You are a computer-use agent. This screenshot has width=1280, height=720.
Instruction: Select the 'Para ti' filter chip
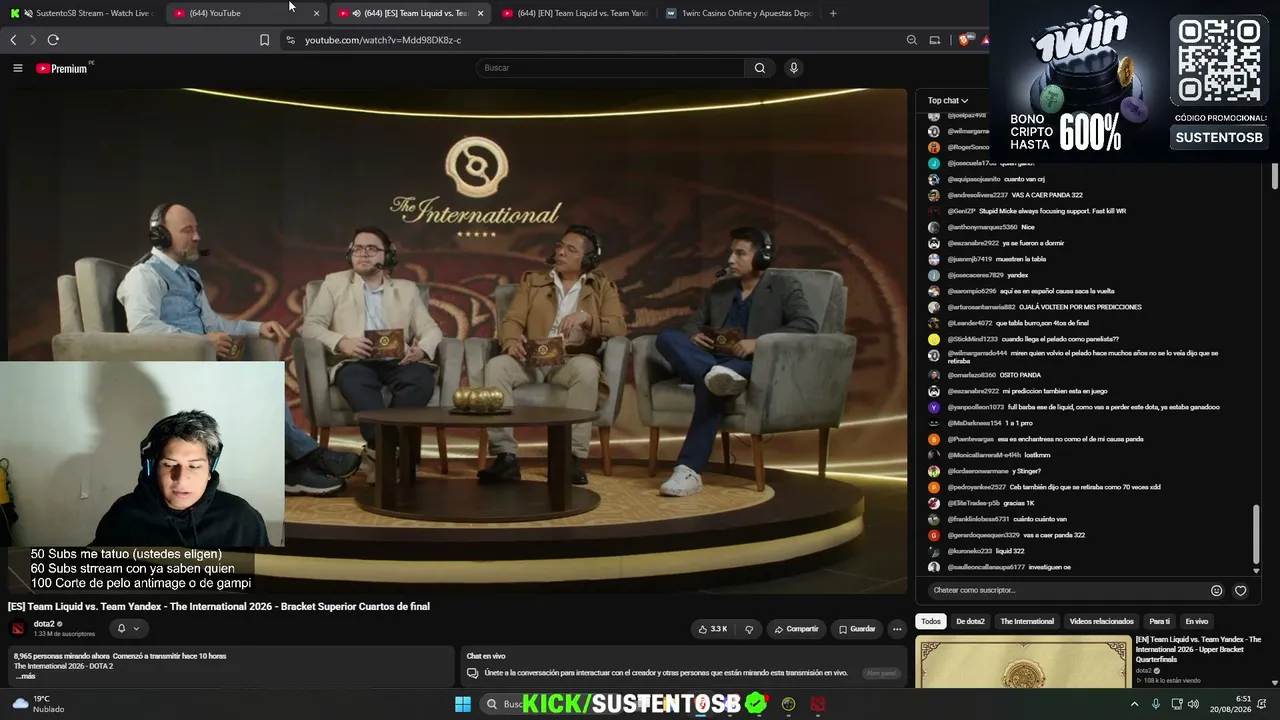point(1159,622)
